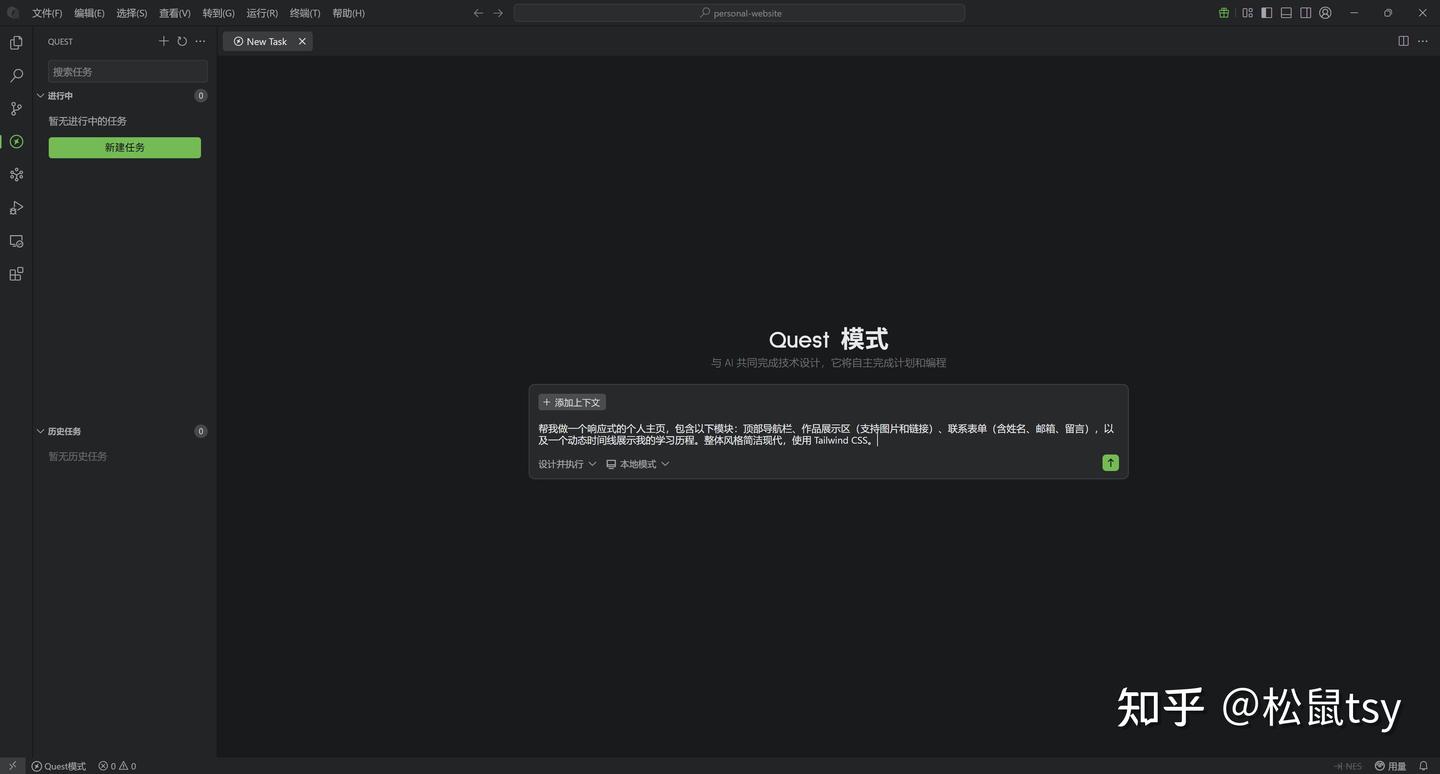
Task: Close the New Task tab
Action: coord(302,41)
